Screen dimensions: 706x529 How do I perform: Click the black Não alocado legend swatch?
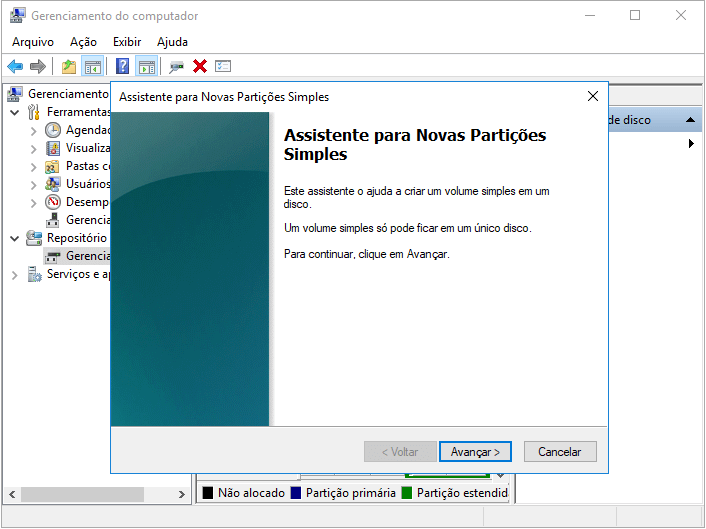[208, 493]
